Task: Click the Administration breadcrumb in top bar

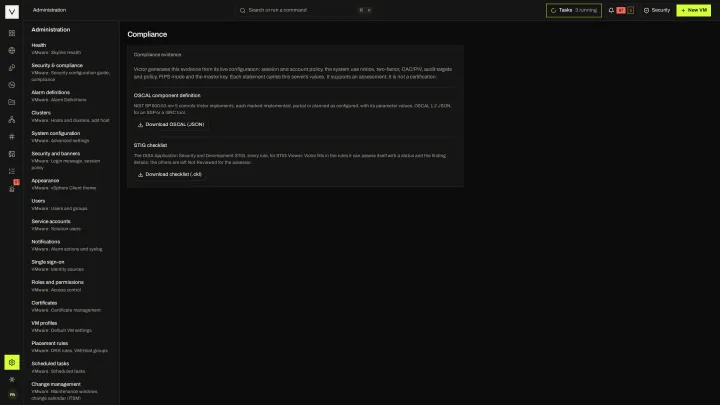Action: pos(49,10)
